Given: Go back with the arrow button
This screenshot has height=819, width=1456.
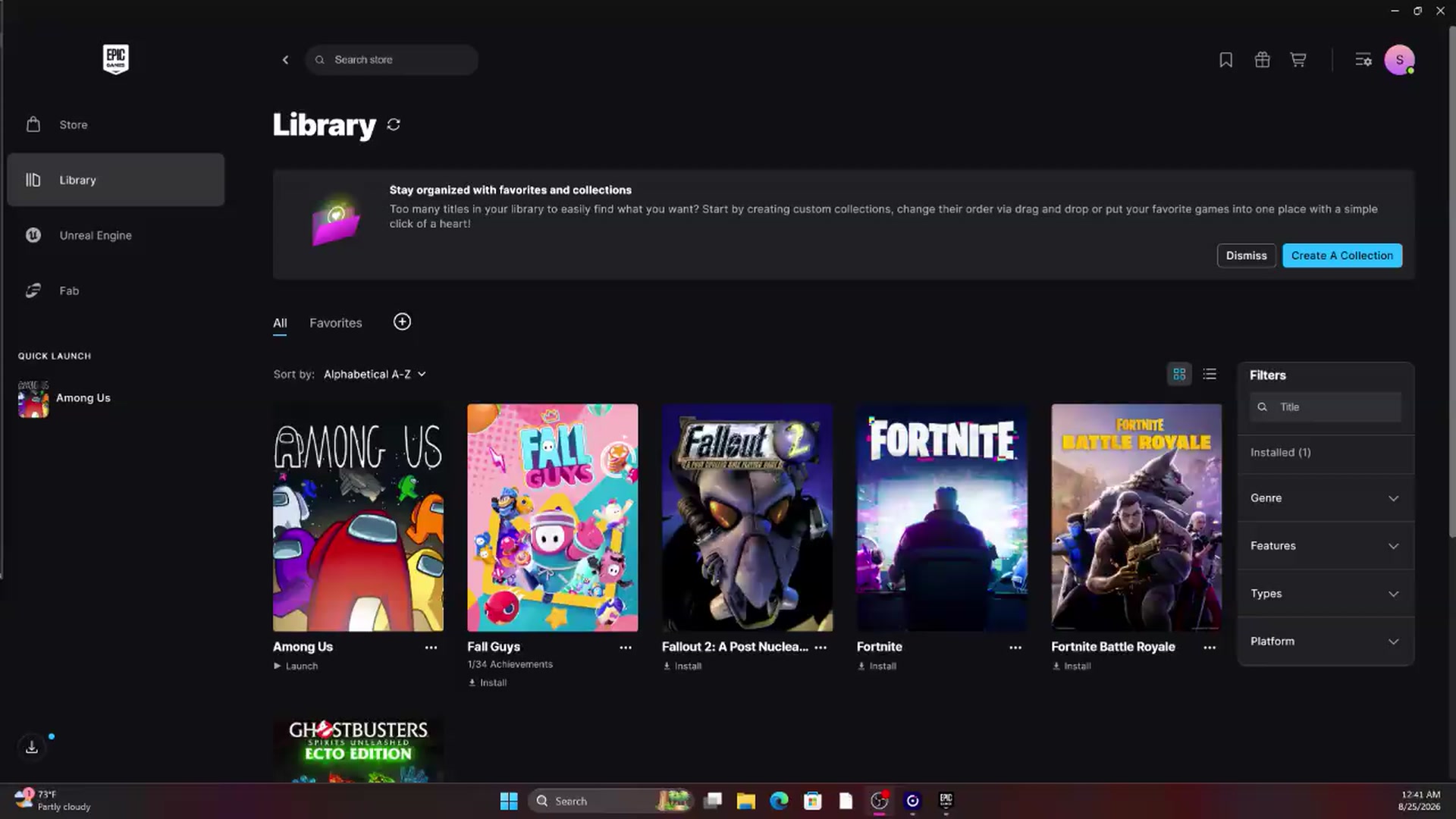Looking at the screenshot, I should (285, 60).
